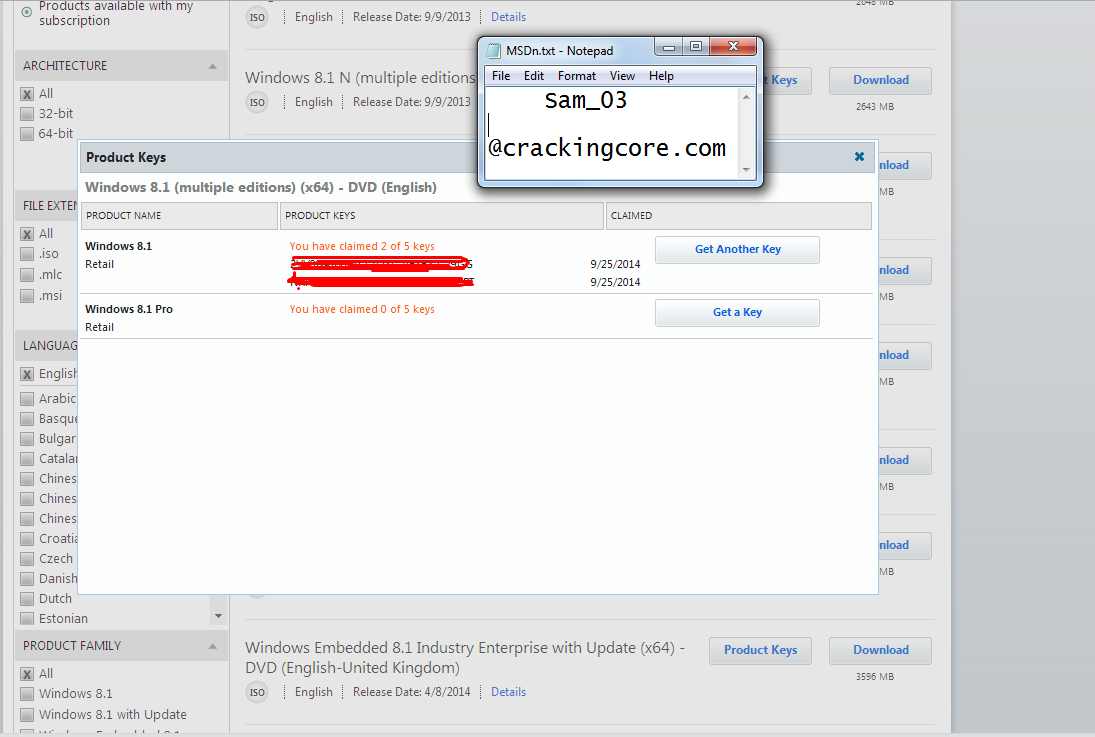Check the Danish language checkbox
Viewport: 1095px width, 737px height.
pos(27,578)
